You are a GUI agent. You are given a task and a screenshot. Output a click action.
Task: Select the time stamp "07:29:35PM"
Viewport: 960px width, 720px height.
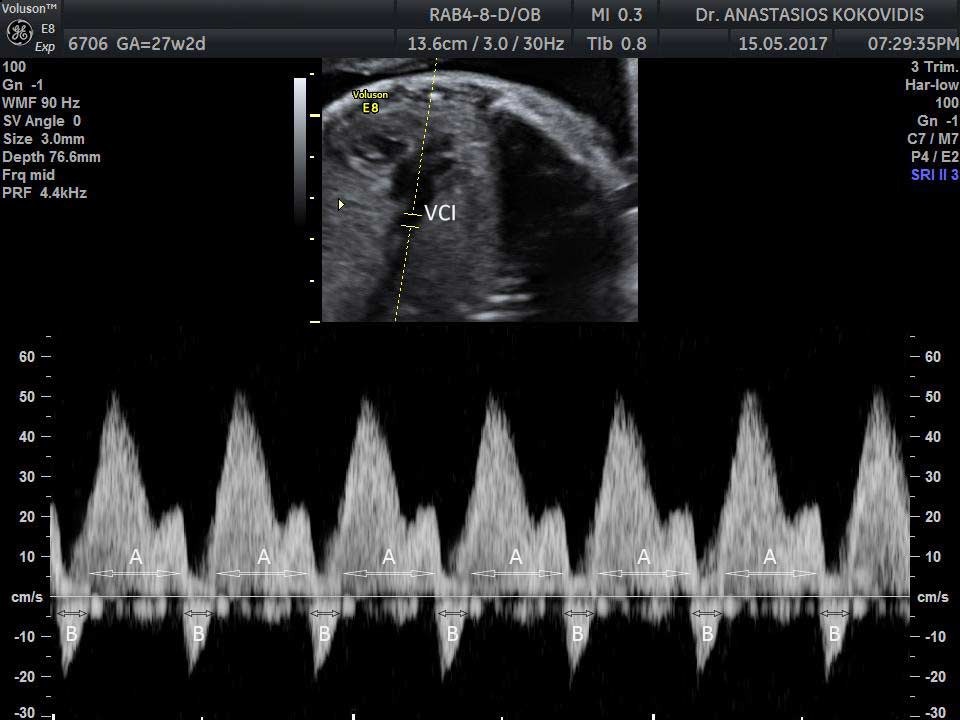(913, 44)
